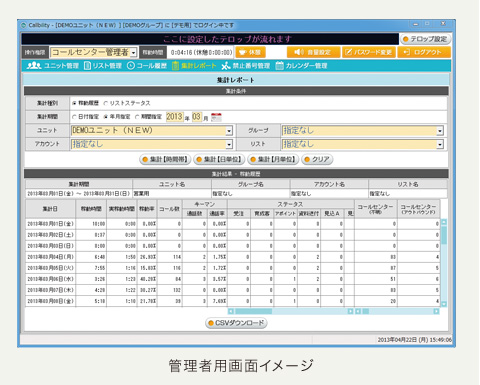The width and height of the screenshot is (480, 385).
Task: Click the horizontal scrollbar thumb under コールセンター columns
Action: pos(366,311)
